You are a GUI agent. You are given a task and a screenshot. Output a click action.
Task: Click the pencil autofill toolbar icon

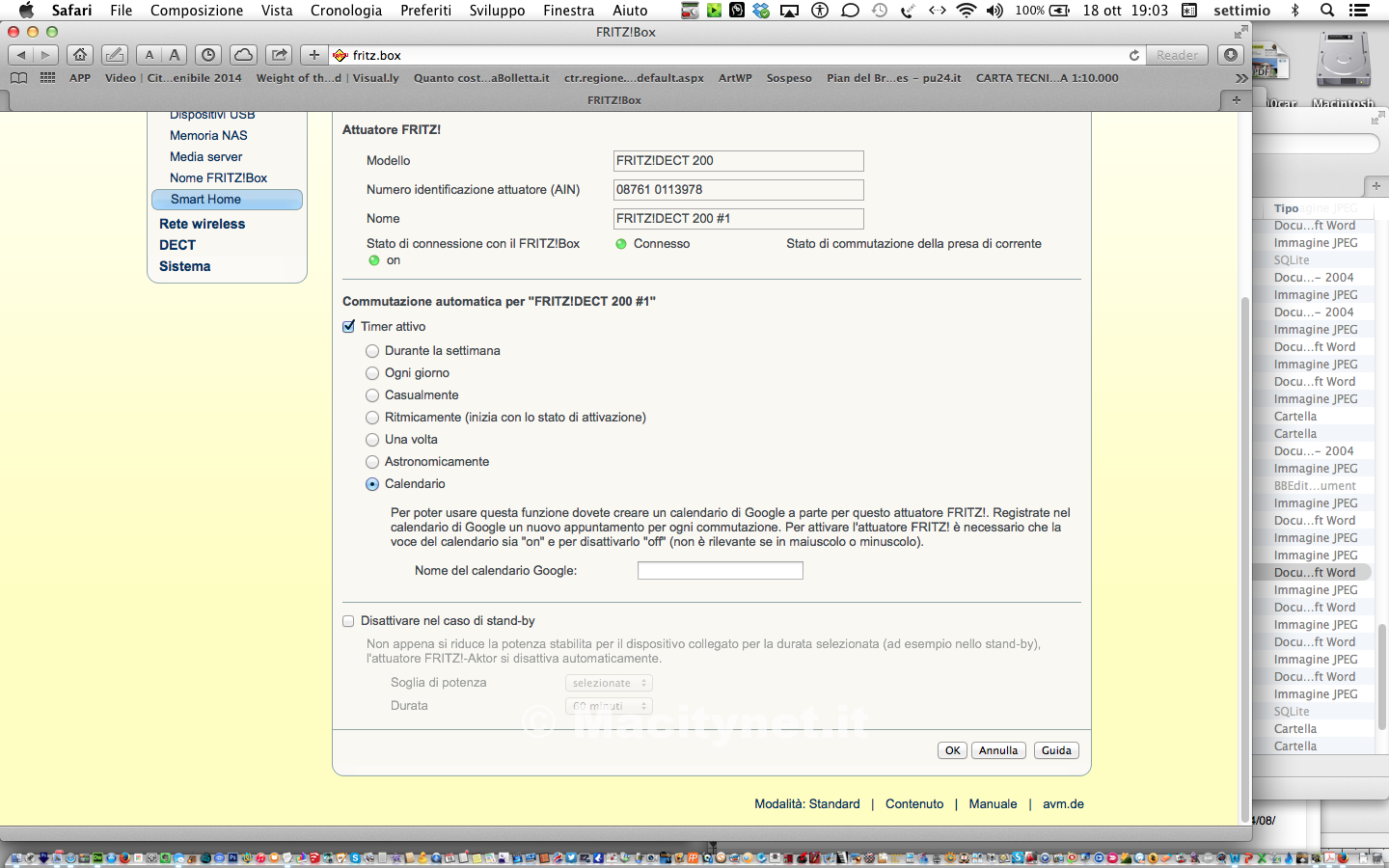tap(115, 55)
